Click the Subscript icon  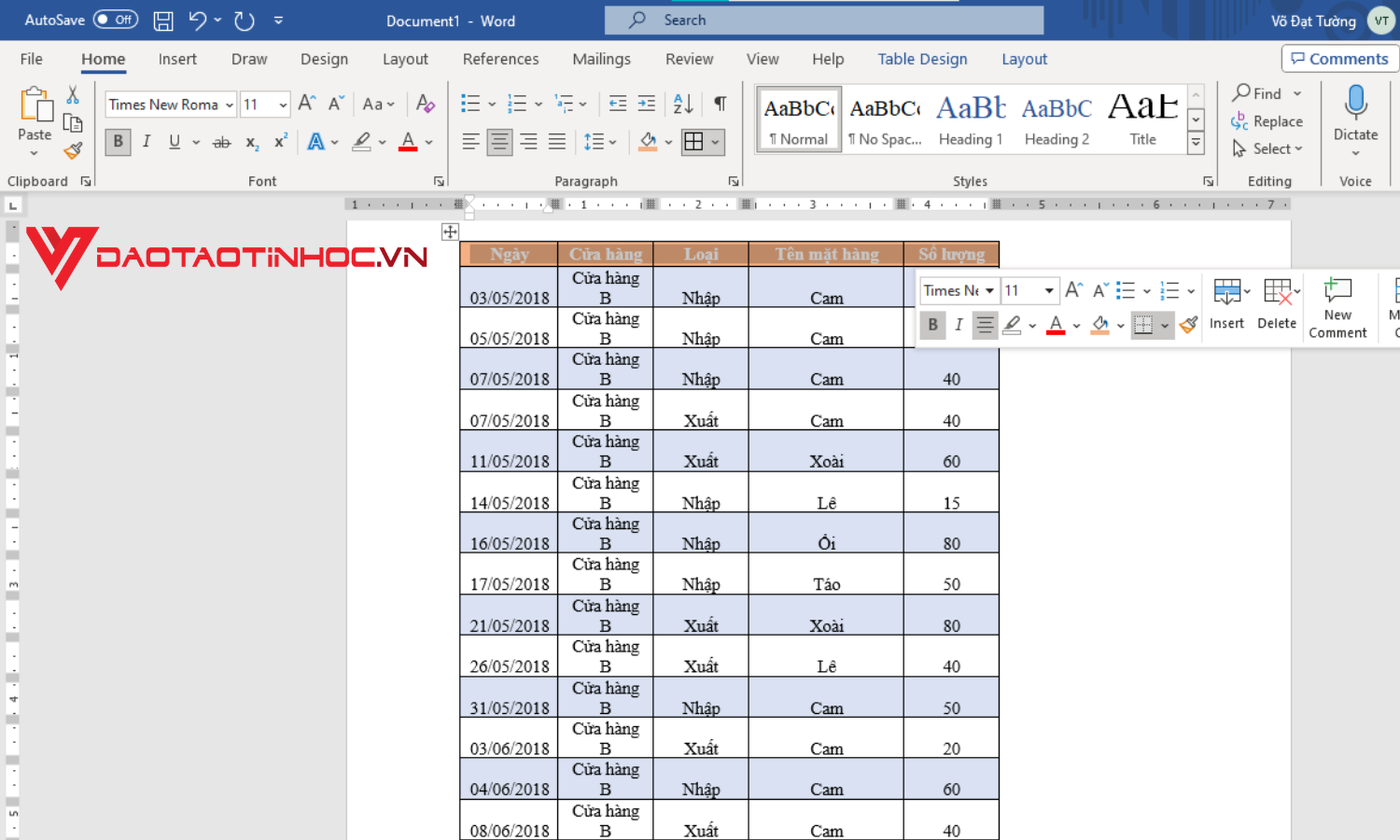tap(250, 142)
